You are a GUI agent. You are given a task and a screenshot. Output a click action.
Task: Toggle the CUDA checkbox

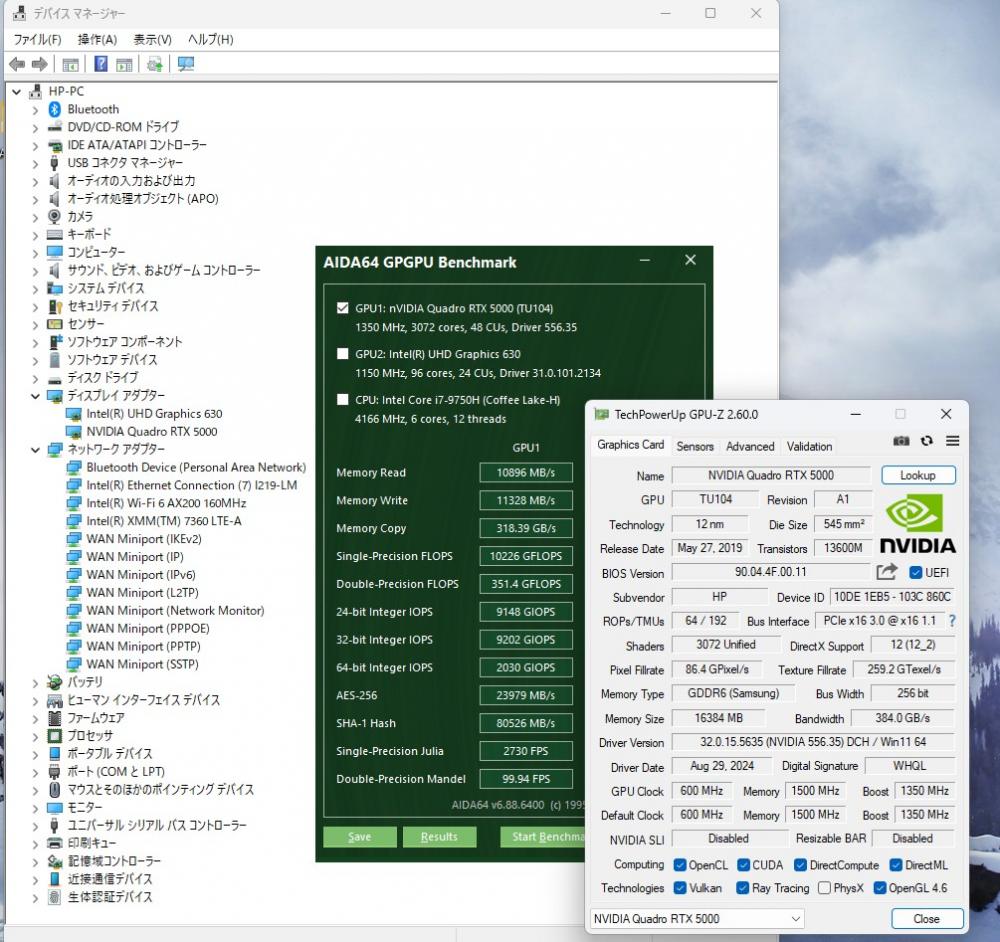tap(743, 865)
